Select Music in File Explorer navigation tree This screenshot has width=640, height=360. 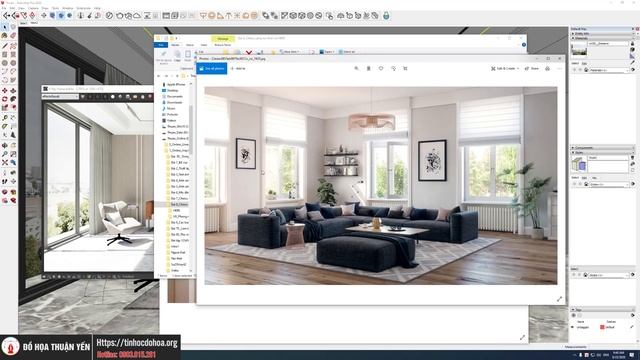point(171,108)
